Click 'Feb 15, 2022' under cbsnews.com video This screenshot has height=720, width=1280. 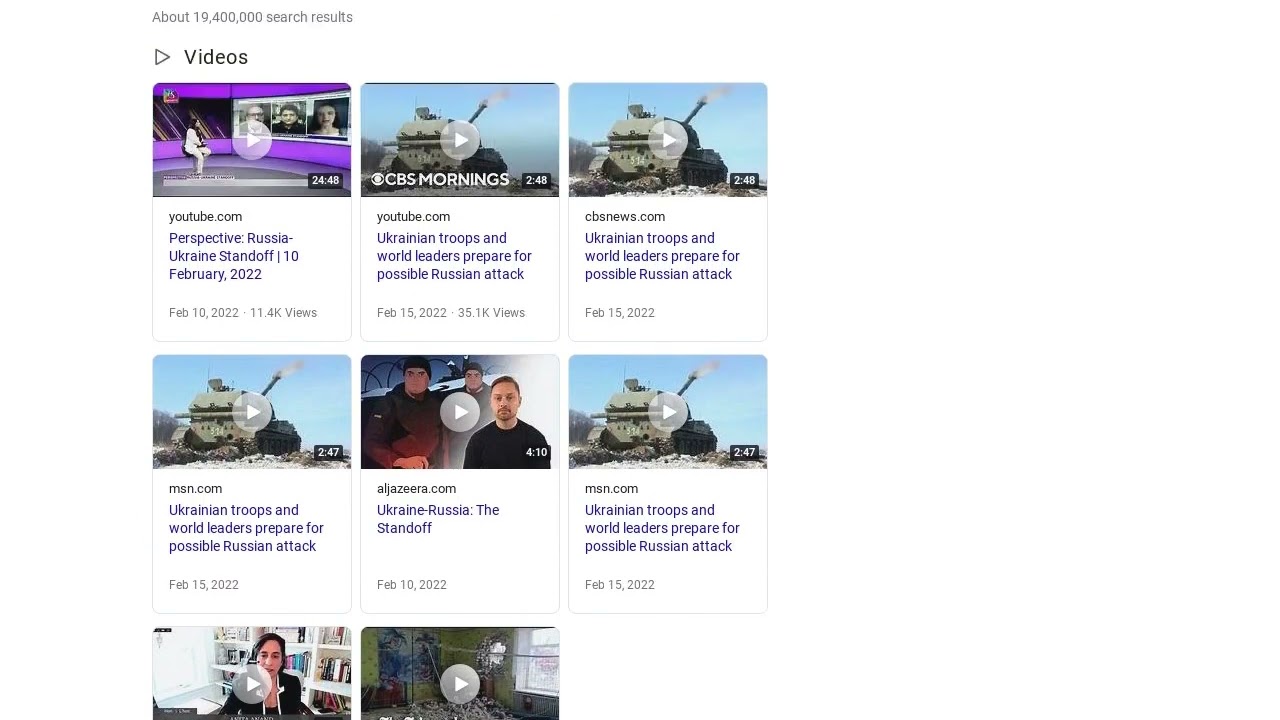620,313
